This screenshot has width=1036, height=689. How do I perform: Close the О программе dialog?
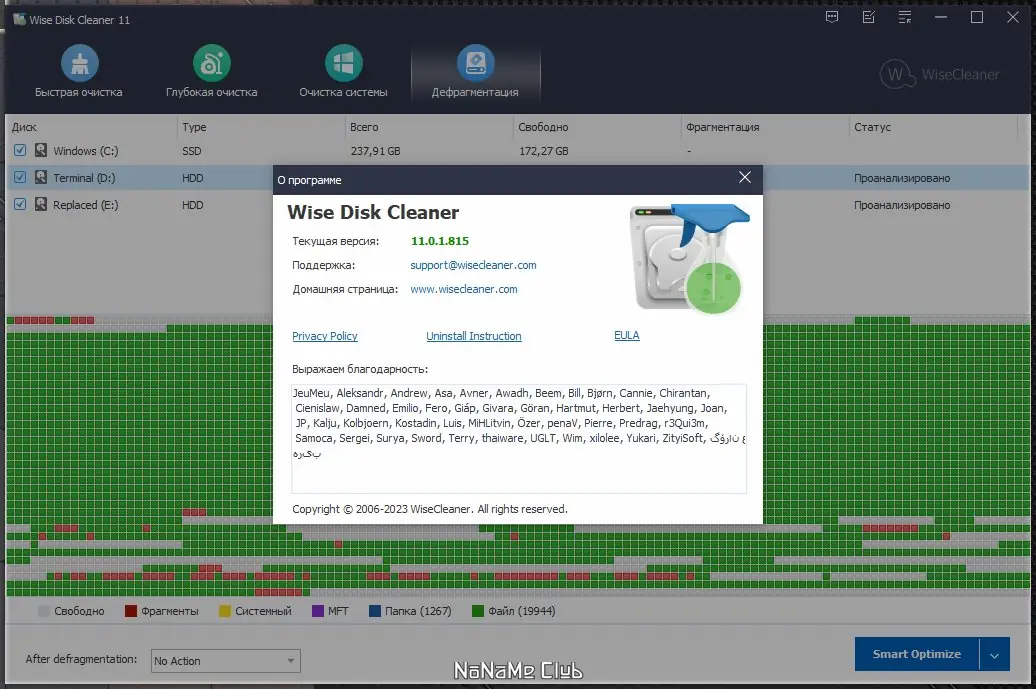pyautogui.click(x=744, y=177)
